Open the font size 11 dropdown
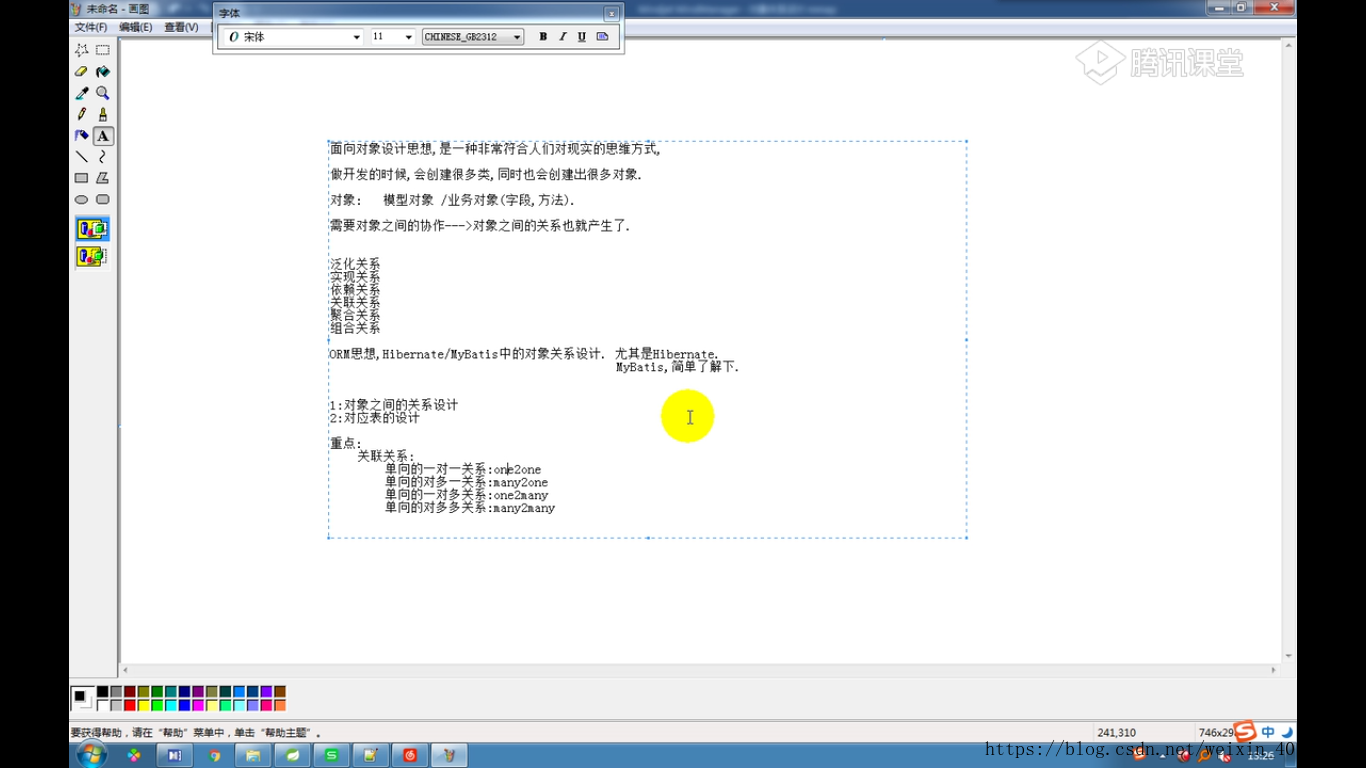 coord(408,37)
